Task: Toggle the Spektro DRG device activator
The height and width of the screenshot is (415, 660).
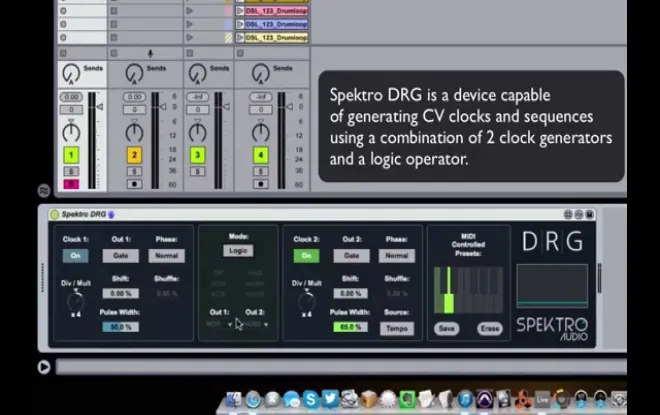Action: pos(54,215)
